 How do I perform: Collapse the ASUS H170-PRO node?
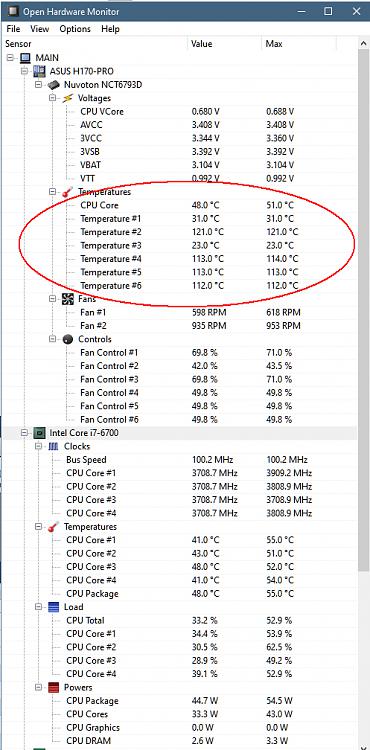(x=25, y=71)
